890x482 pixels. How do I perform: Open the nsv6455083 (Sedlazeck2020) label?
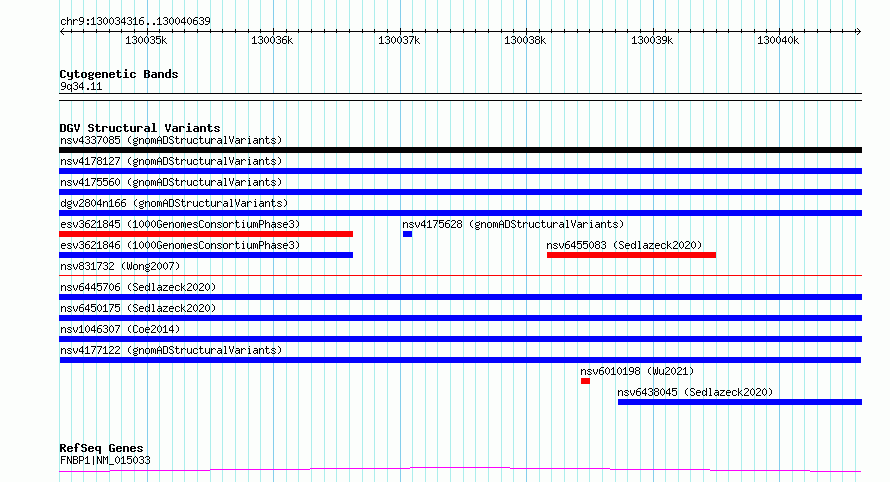tap(624, 245)
